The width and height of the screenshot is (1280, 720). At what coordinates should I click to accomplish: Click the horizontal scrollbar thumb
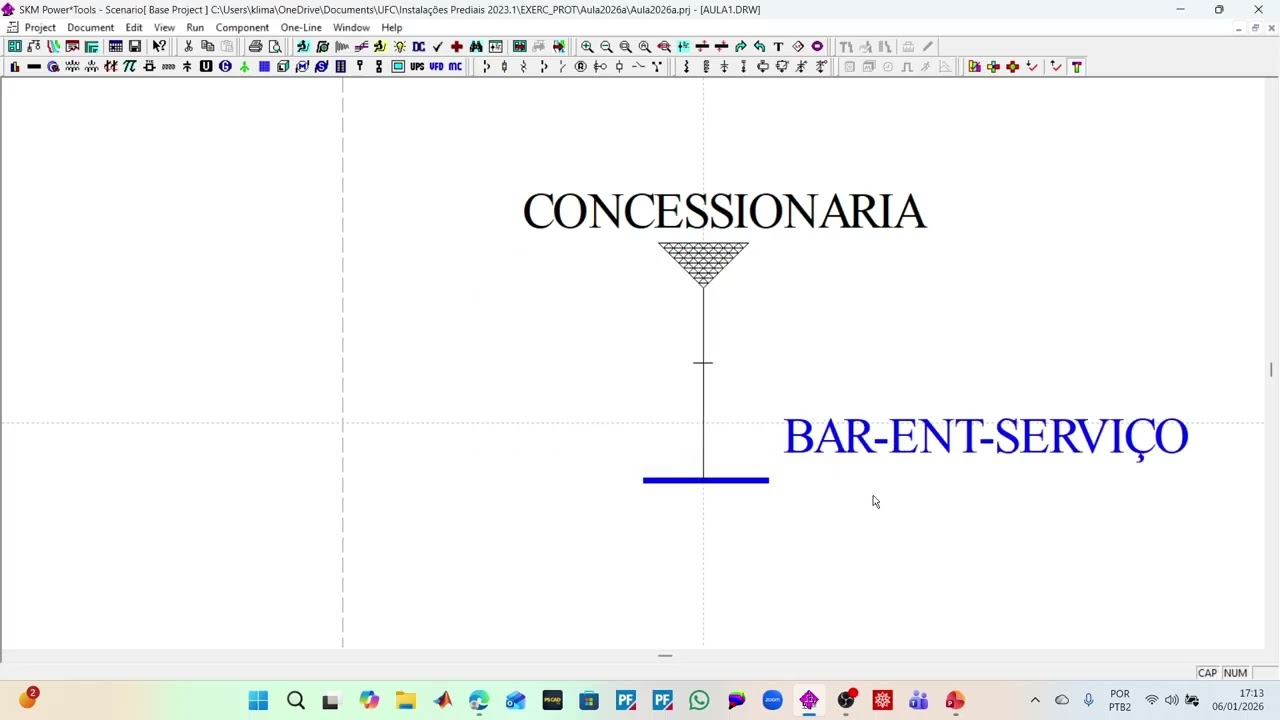click(665, 656)
